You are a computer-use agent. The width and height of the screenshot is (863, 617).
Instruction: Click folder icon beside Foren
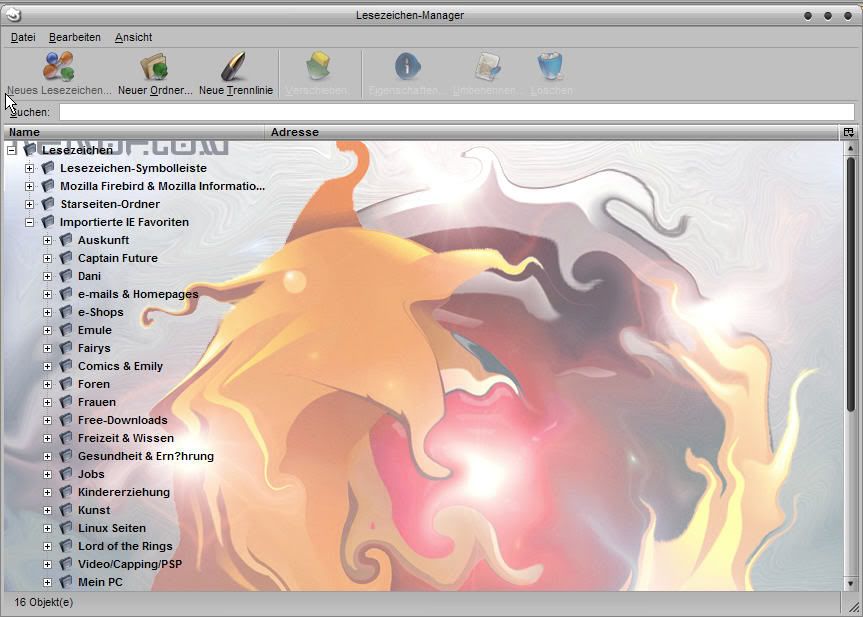click(x=66, y=384)
